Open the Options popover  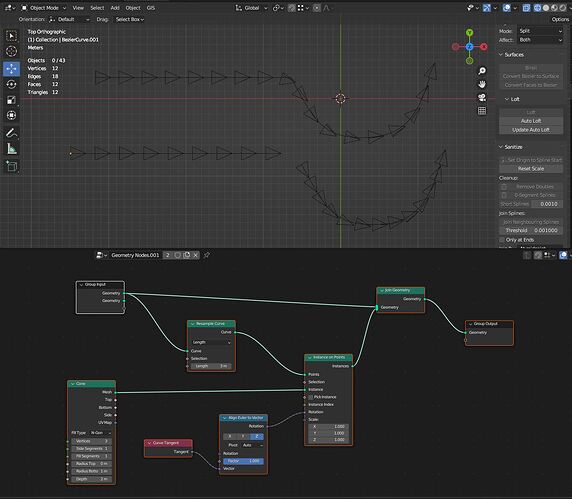tap(560, 19)
